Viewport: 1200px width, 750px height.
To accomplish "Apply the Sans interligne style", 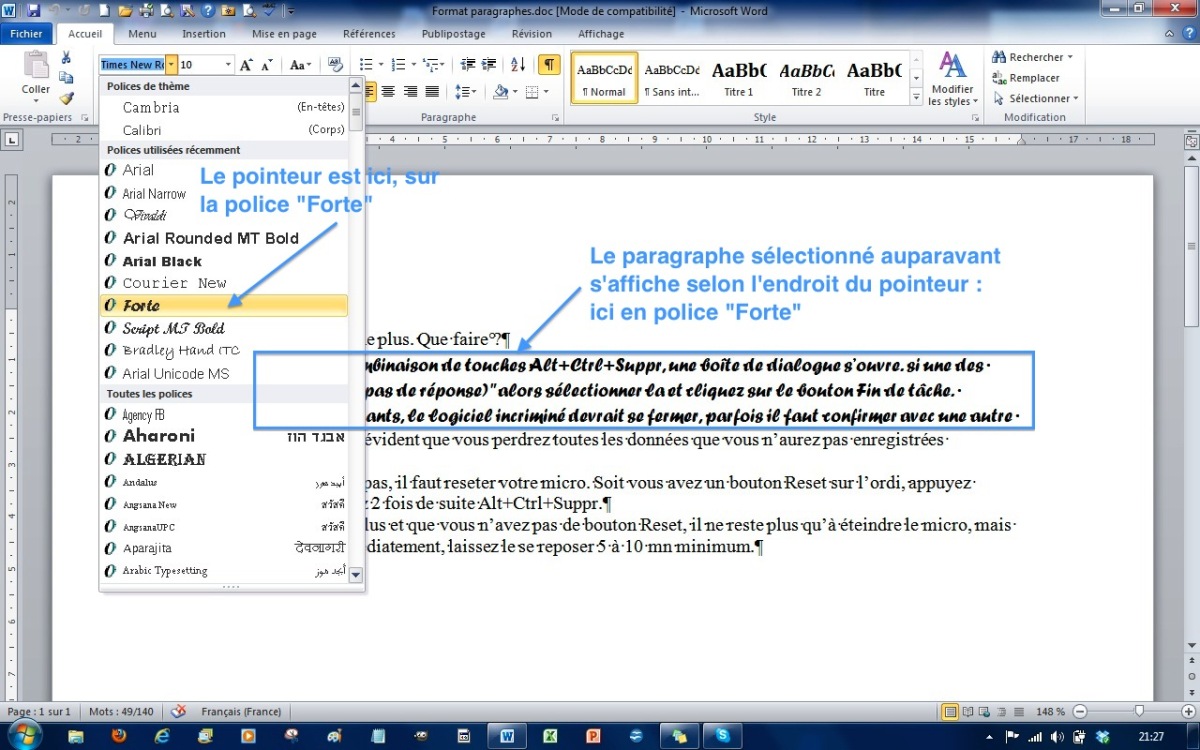I will coord(671,79).
